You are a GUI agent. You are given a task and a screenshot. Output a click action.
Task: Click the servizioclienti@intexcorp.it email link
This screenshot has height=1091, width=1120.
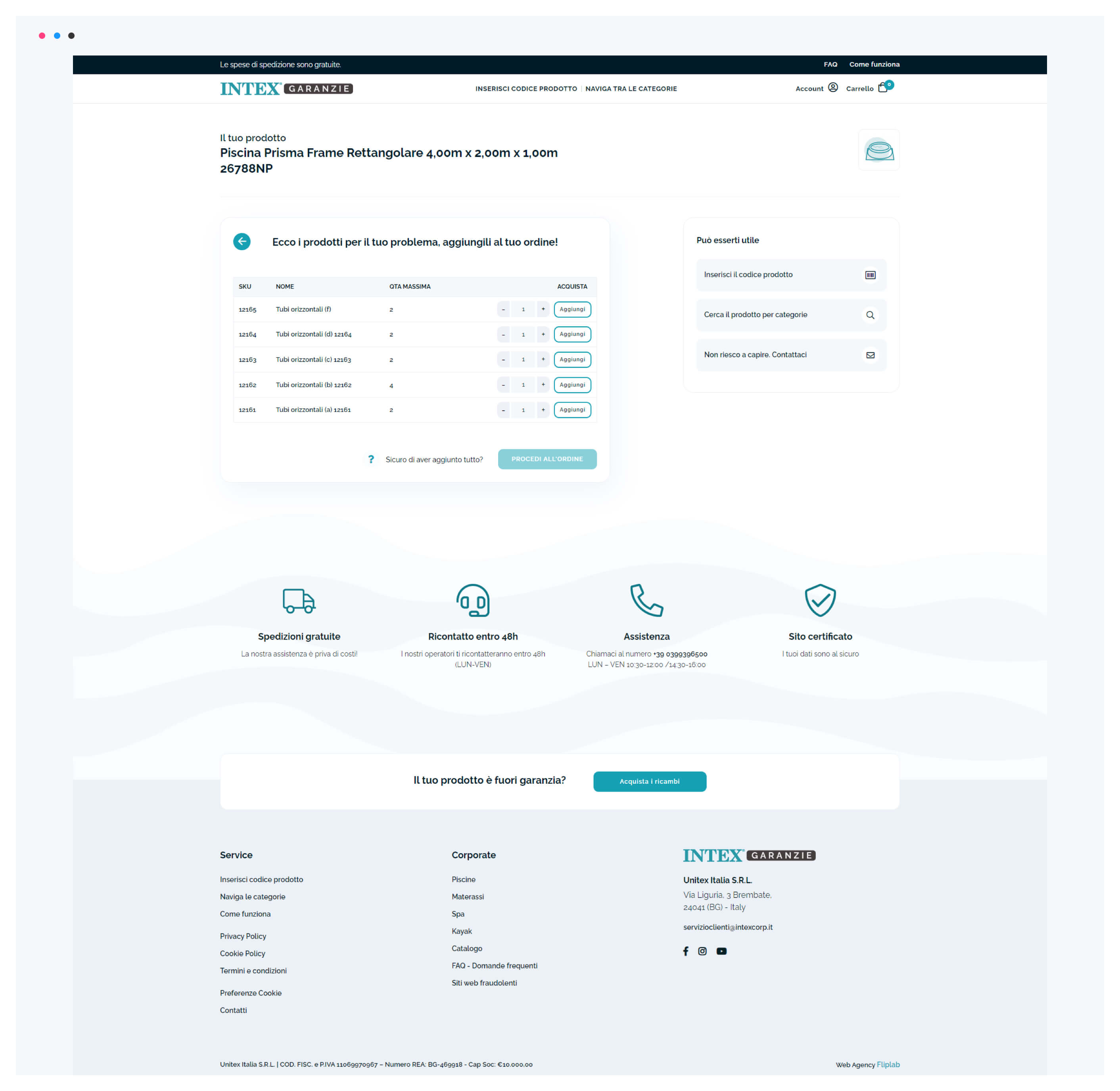click(727, 927)
